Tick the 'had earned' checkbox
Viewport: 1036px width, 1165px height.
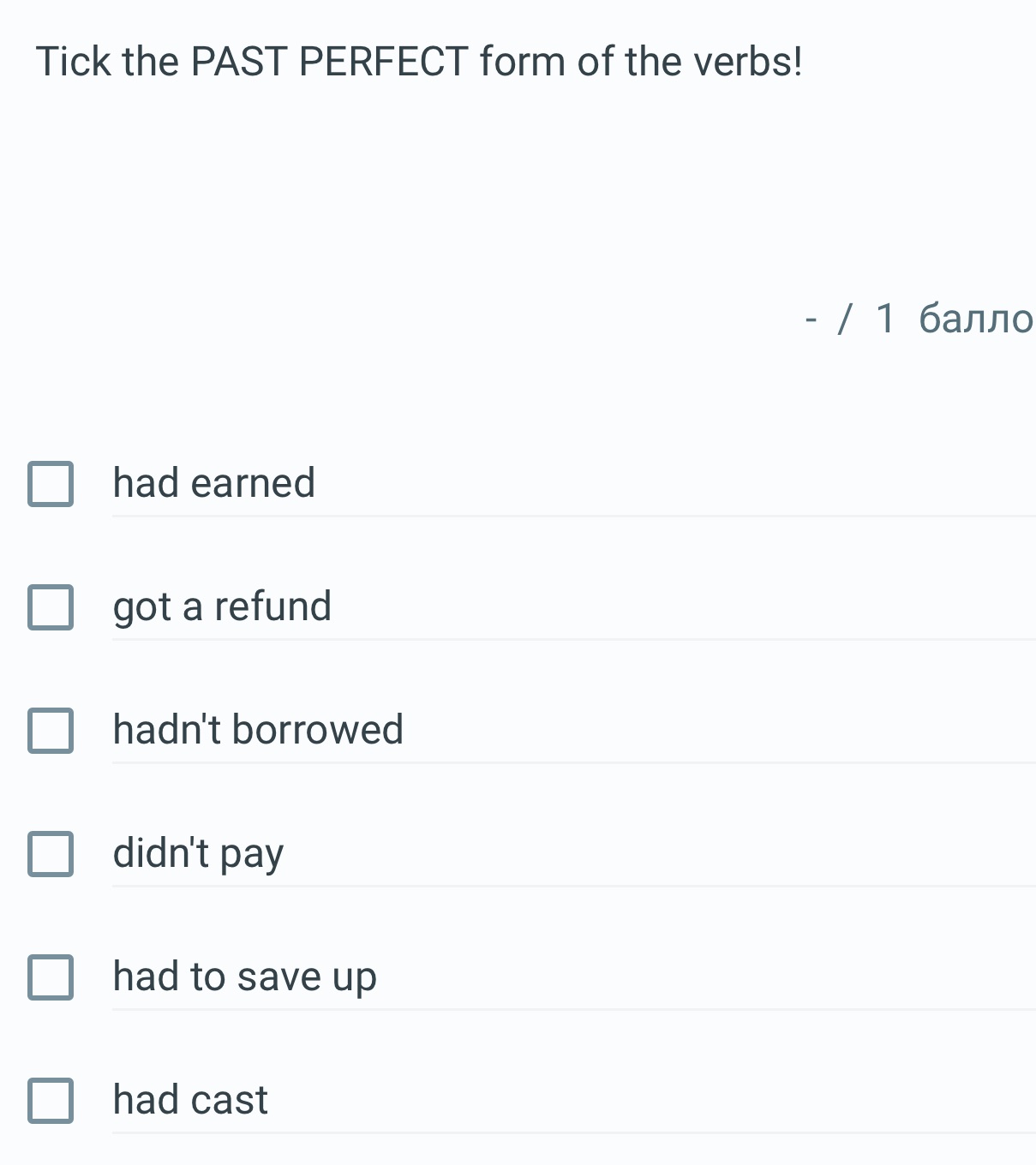pyautogui.click(x=51, y=484)
